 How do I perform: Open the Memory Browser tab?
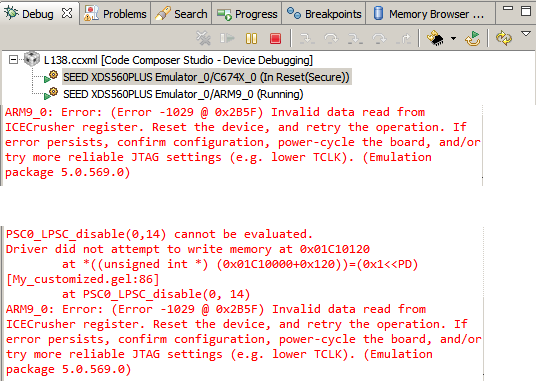(430, 14)
